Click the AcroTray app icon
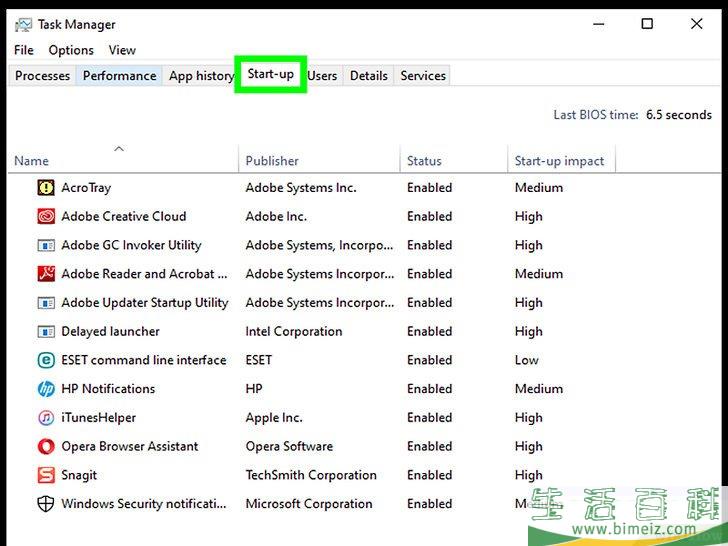This screenshot has width=728, height=546. tap(46, 188)
